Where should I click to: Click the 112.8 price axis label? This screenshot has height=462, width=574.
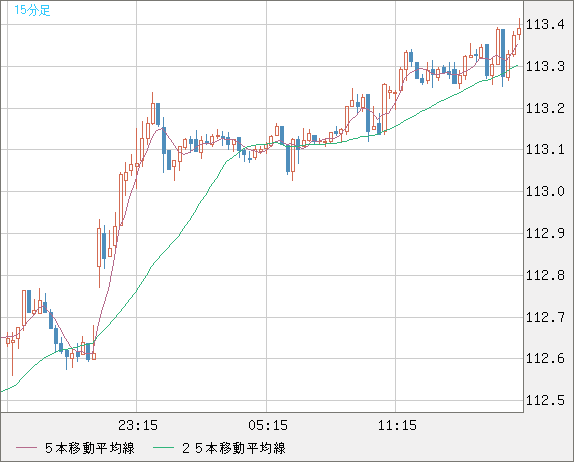pyautogui.click(x=545, y=275)
